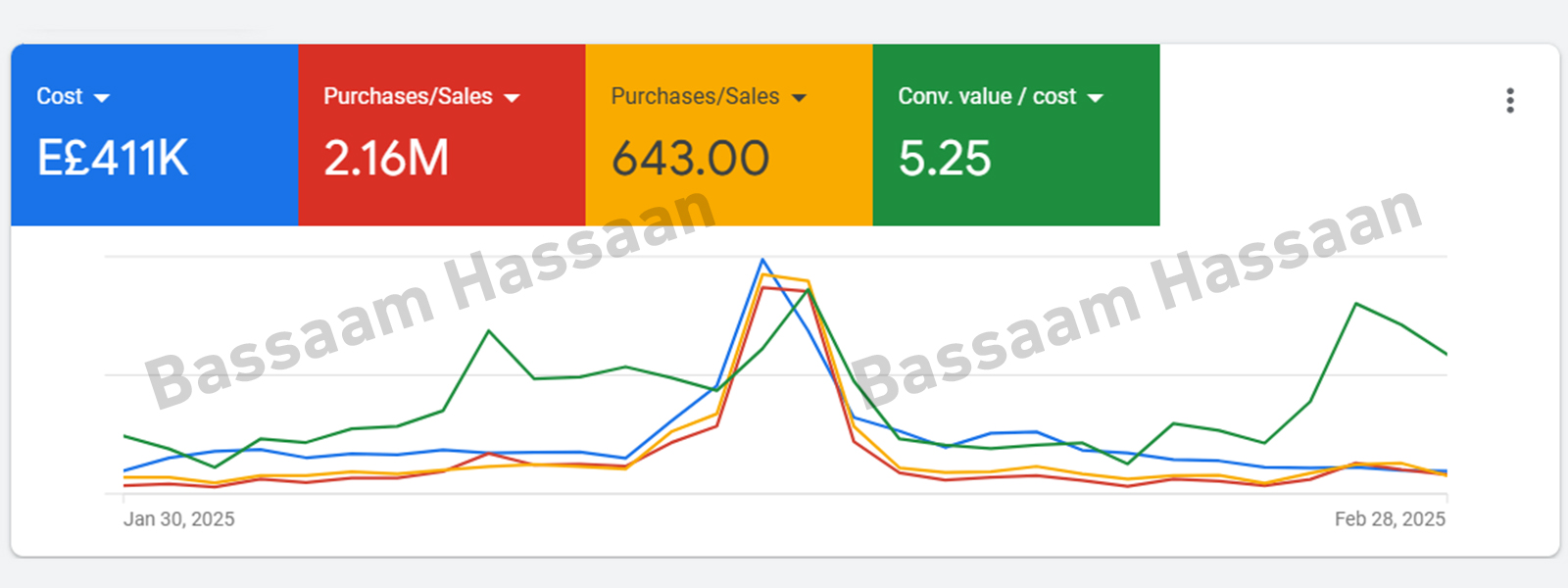Viewport: 1568px width, 588px height.
Task: Click the "Cost" label text
Action: pos(60,96)
